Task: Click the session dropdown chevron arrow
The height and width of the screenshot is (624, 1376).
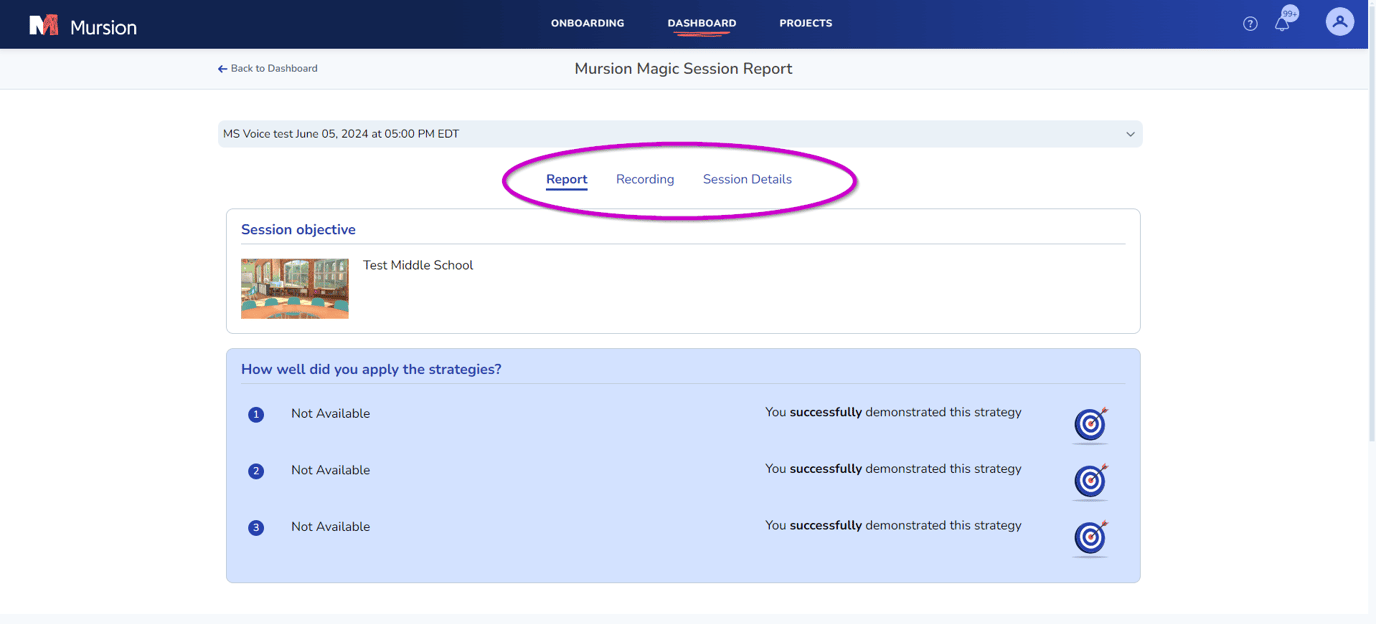Action: point(1130,134)
